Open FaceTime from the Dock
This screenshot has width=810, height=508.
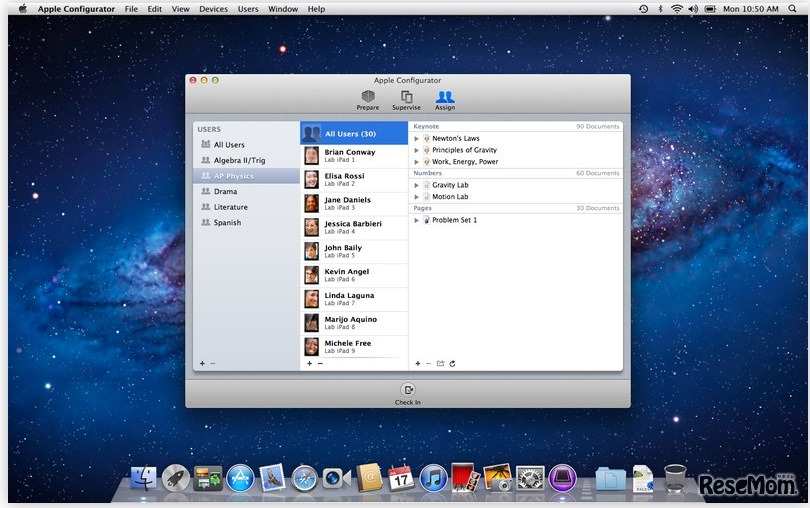tap(336, 479)
